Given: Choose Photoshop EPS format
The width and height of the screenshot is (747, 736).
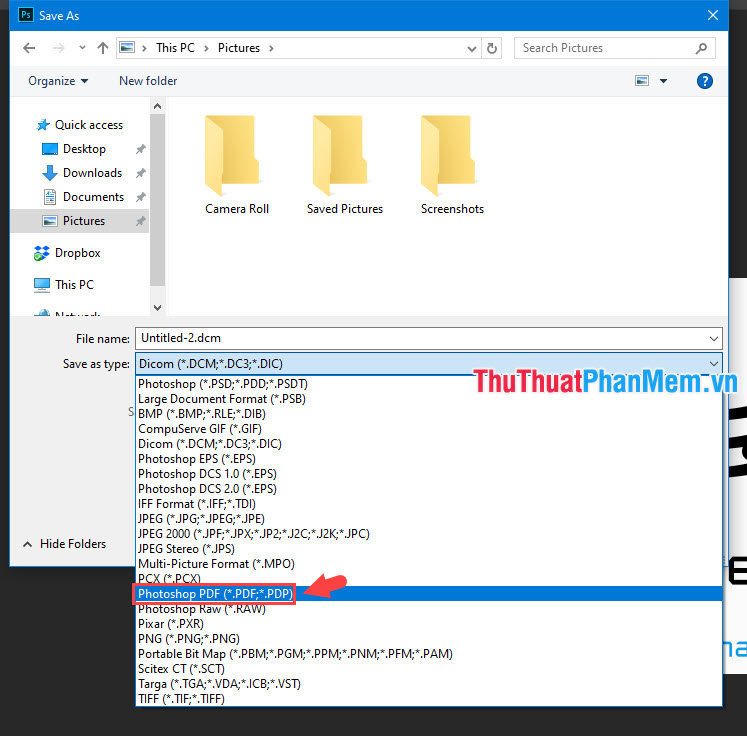Looking at the screenshot, I should (x=428, y=459).
